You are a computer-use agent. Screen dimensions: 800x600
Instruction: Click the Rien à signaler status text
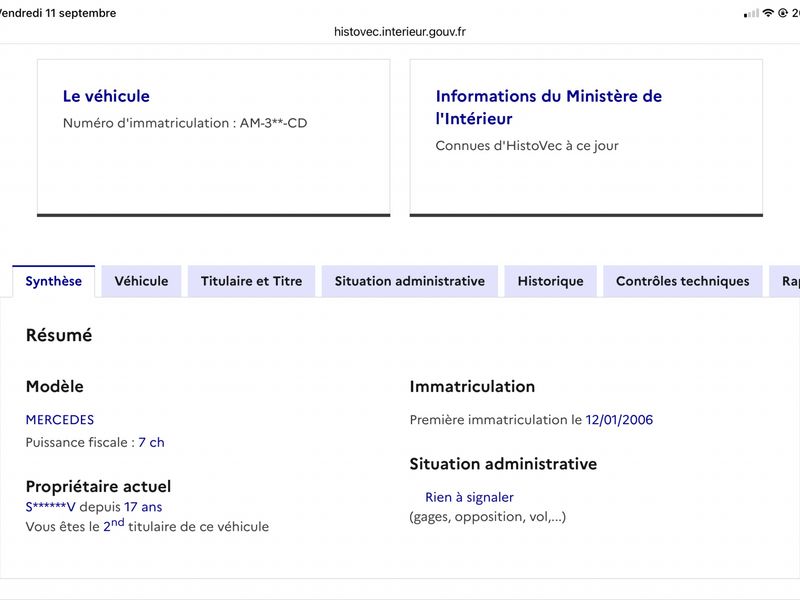(x=469, y=497)
